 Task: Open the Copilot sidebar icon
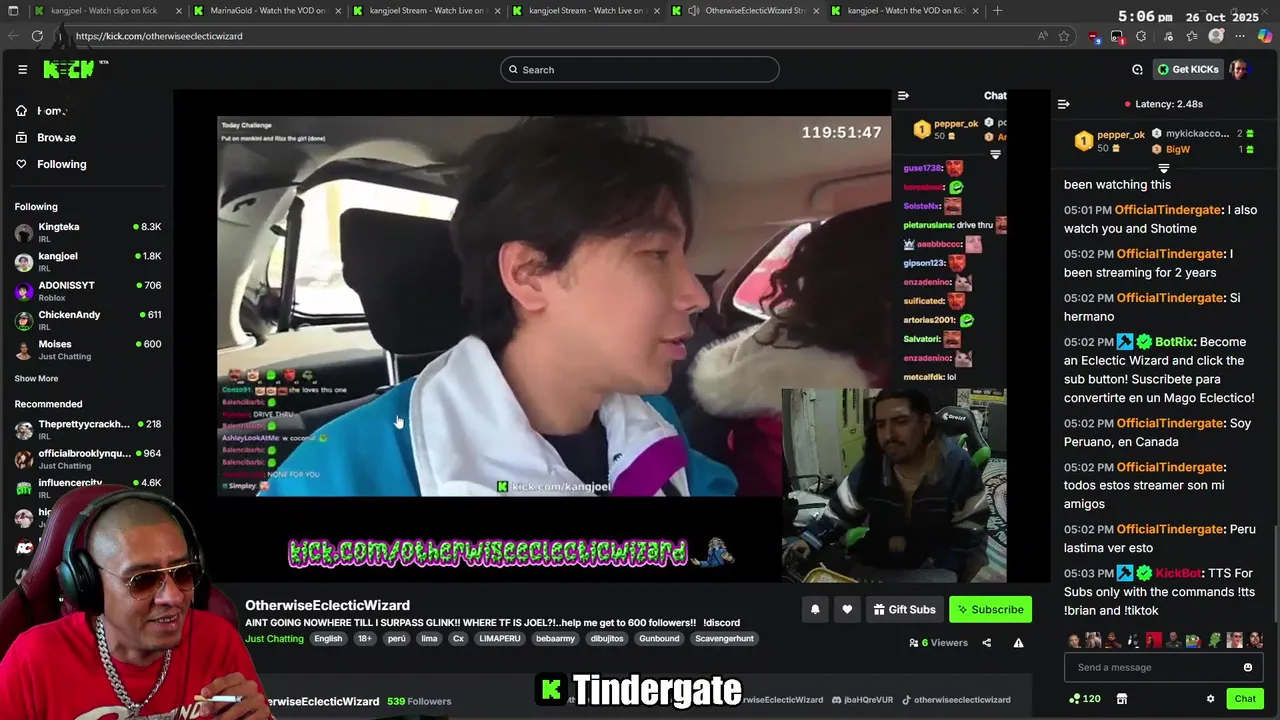pos(1265,36)
